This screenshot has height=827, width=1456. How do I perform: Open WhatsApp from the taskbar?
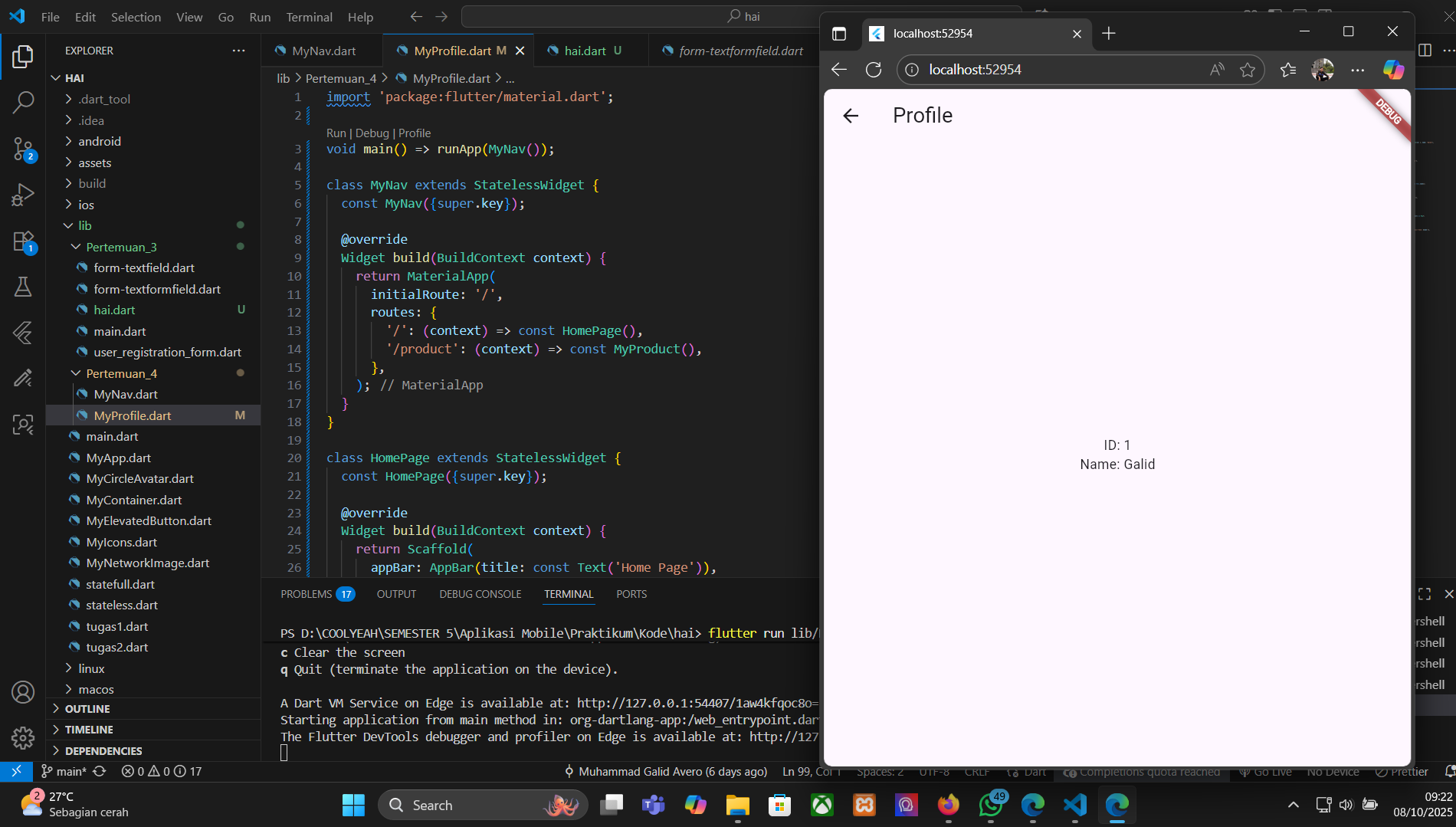pos(991,805)
